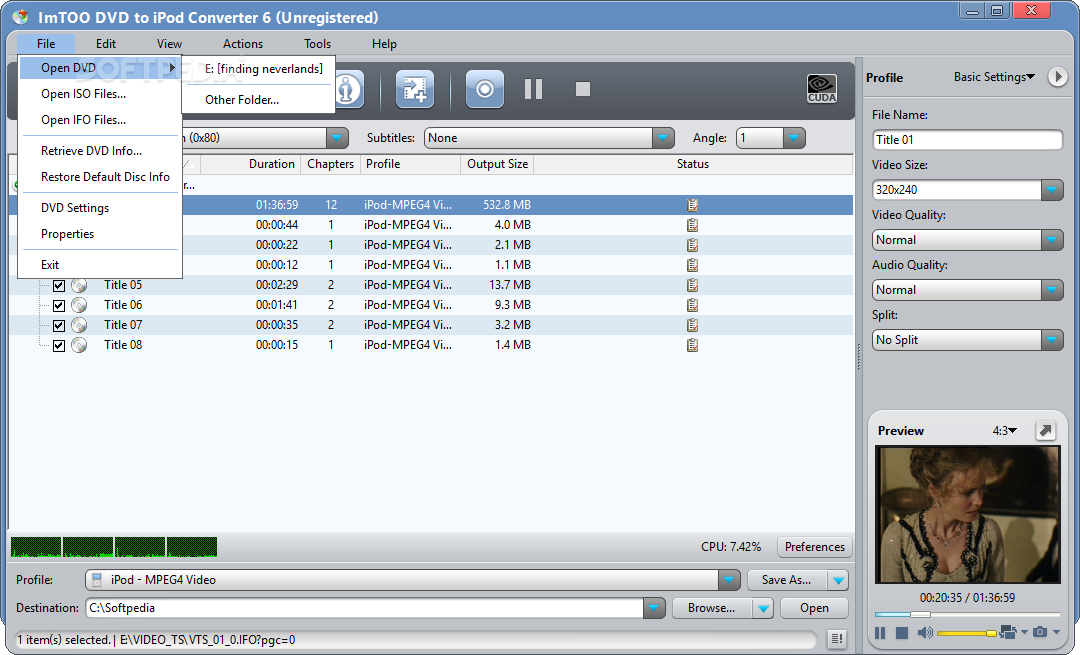Click the NVIDIA CUDA icon
This screenshot has width=1080, height=655.
click(x=822, y=89)
